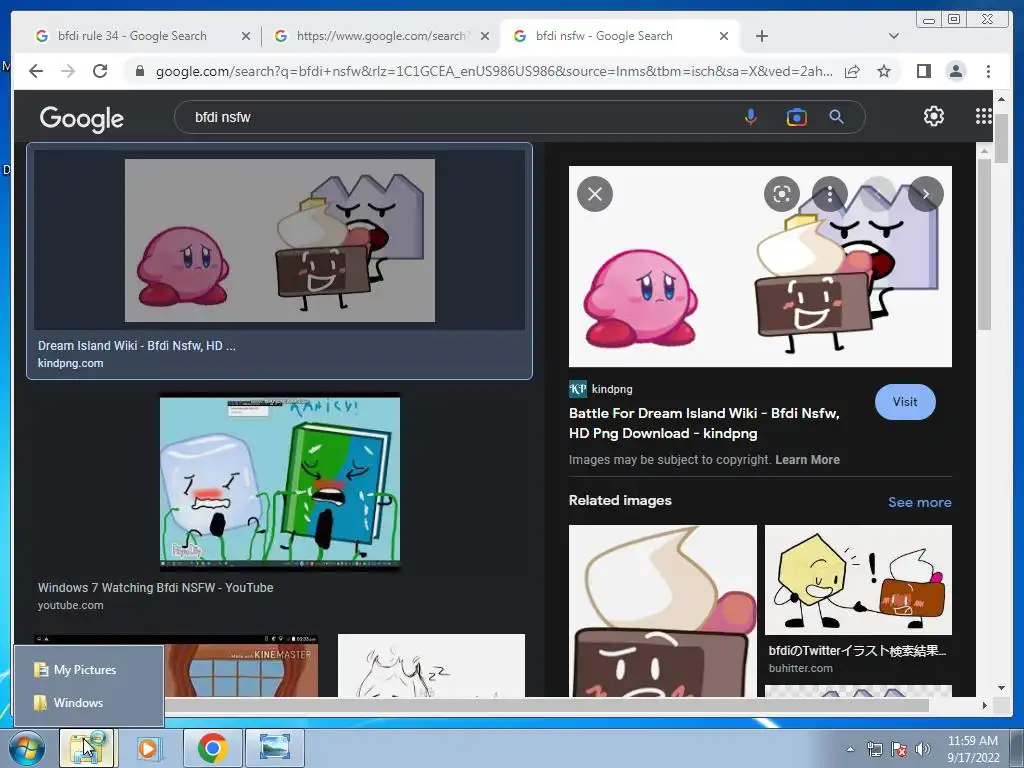Go back to the previous page
The width and height of the screenshot is (1024, 768).
(36, 71)
